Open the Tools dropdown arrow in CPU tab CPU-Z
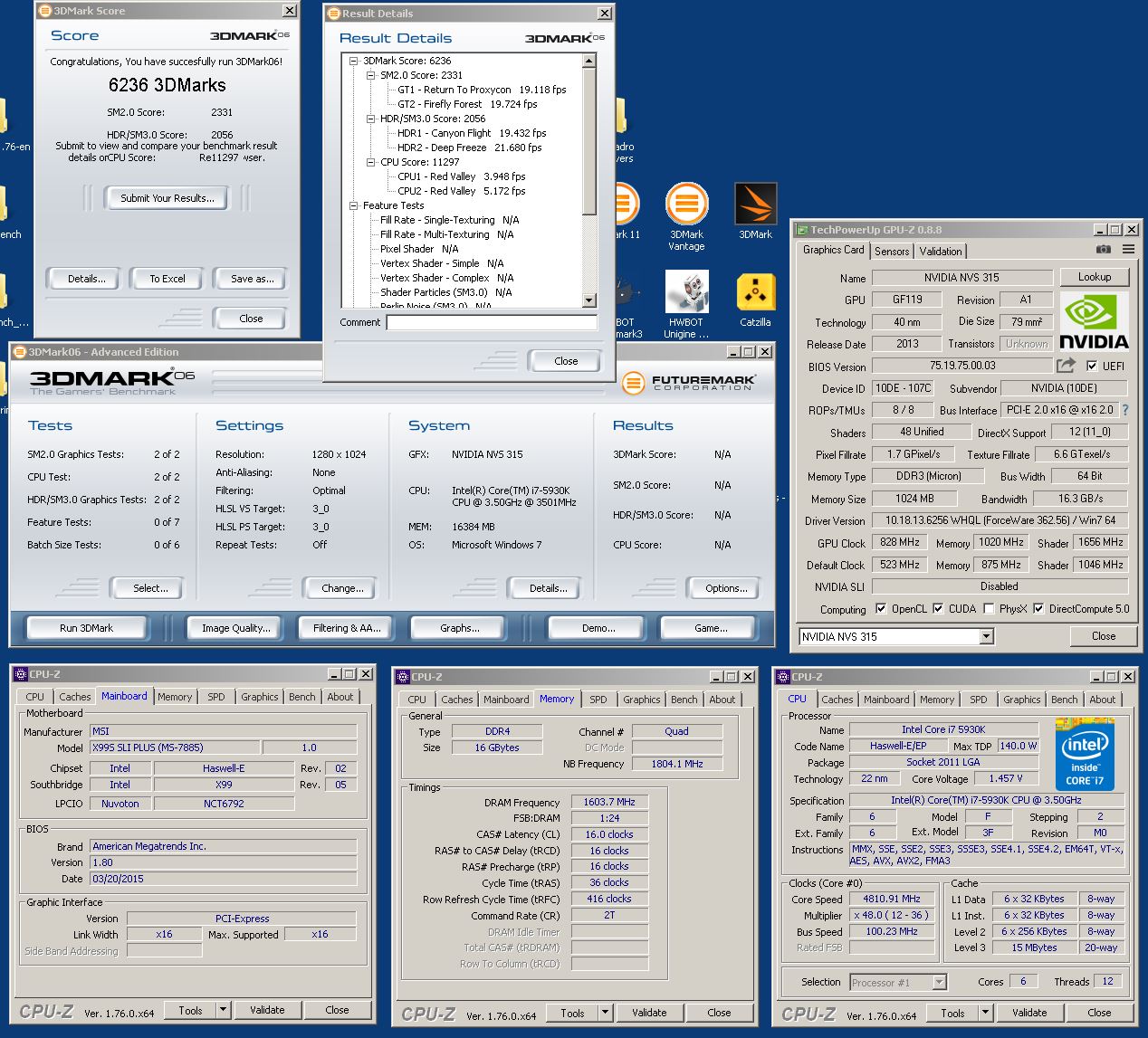1148x1038 pixels. [984, 1013]
